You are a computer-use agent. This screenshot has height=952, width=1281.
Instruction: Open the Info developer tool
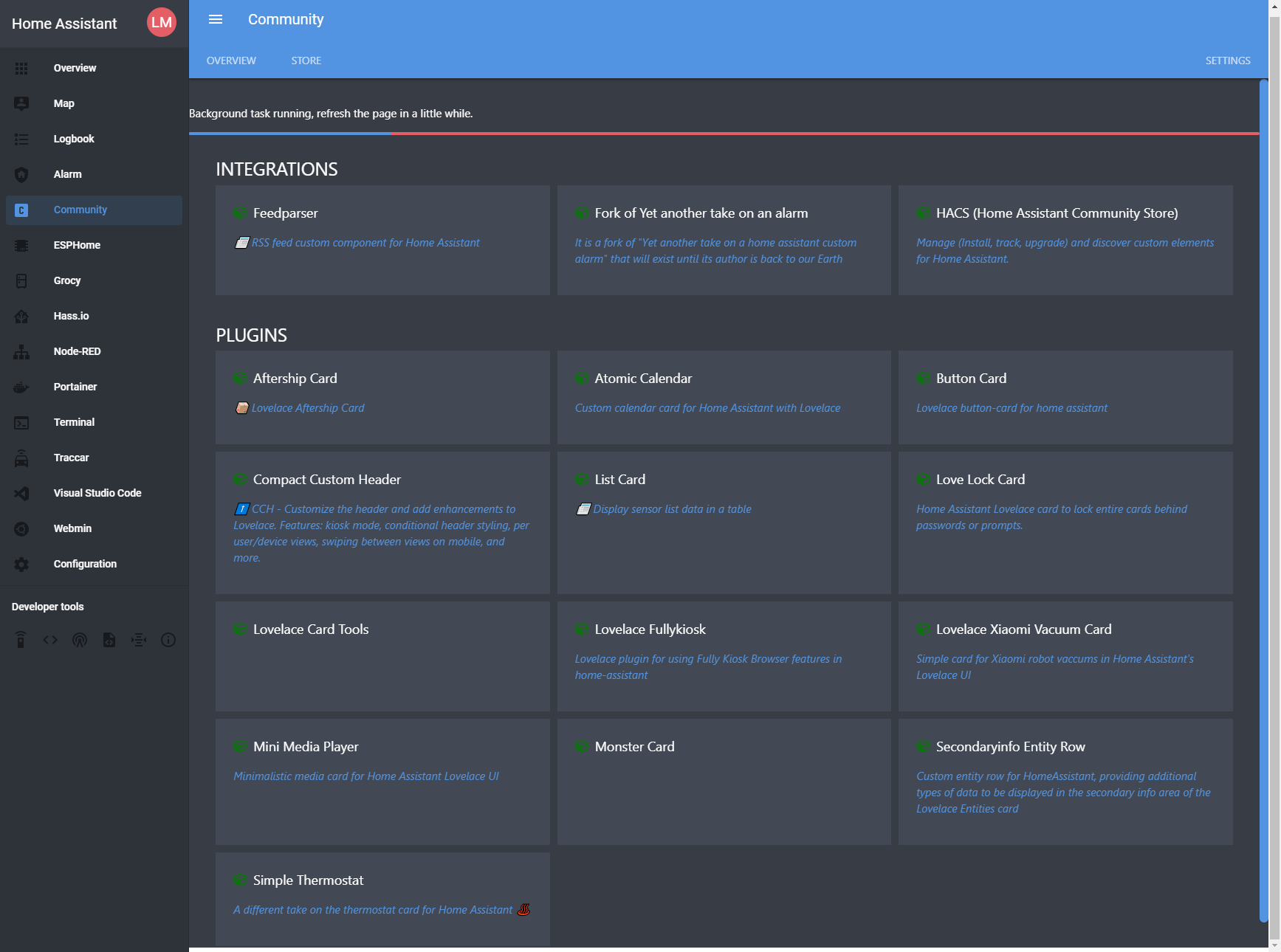tap(168, 640)
